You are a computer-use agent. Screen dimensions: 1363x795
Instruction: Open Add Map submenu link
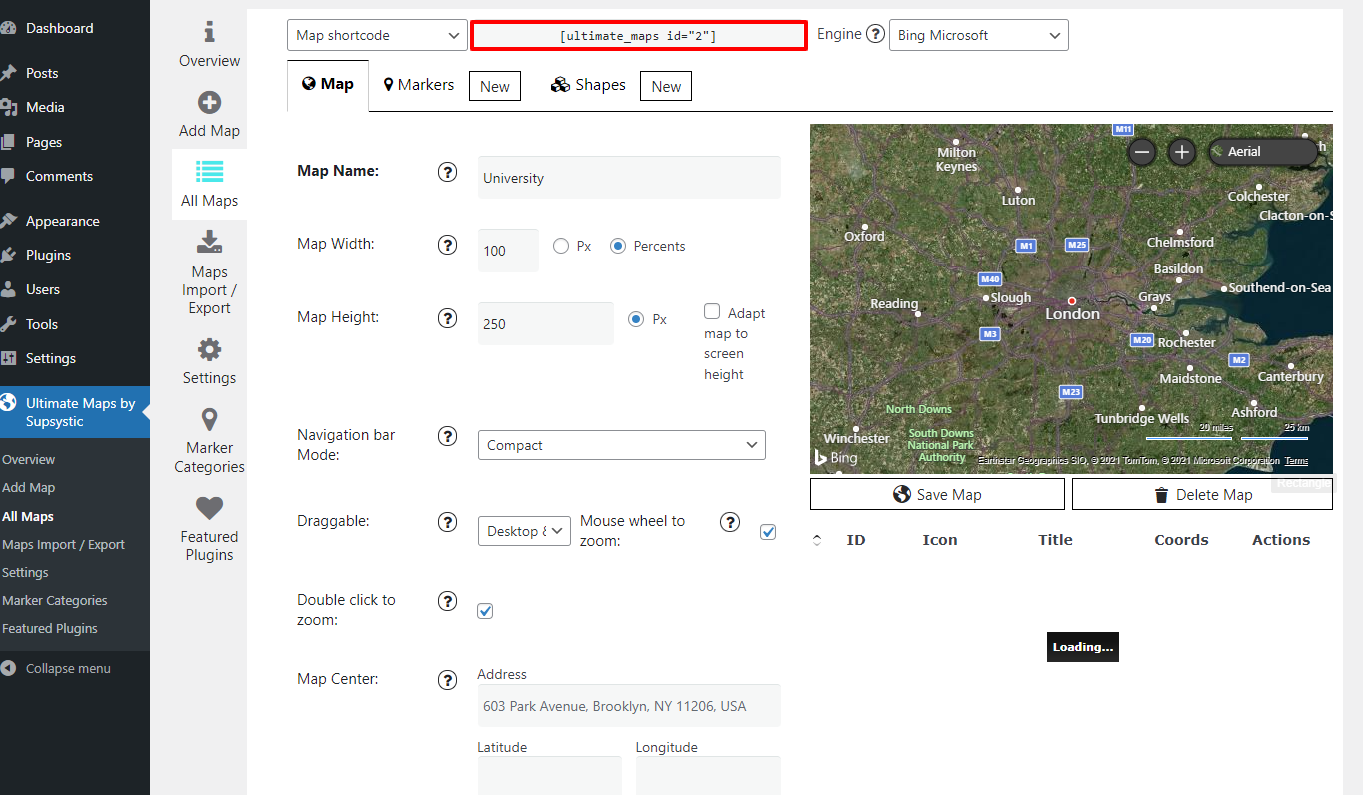[29, 488]
